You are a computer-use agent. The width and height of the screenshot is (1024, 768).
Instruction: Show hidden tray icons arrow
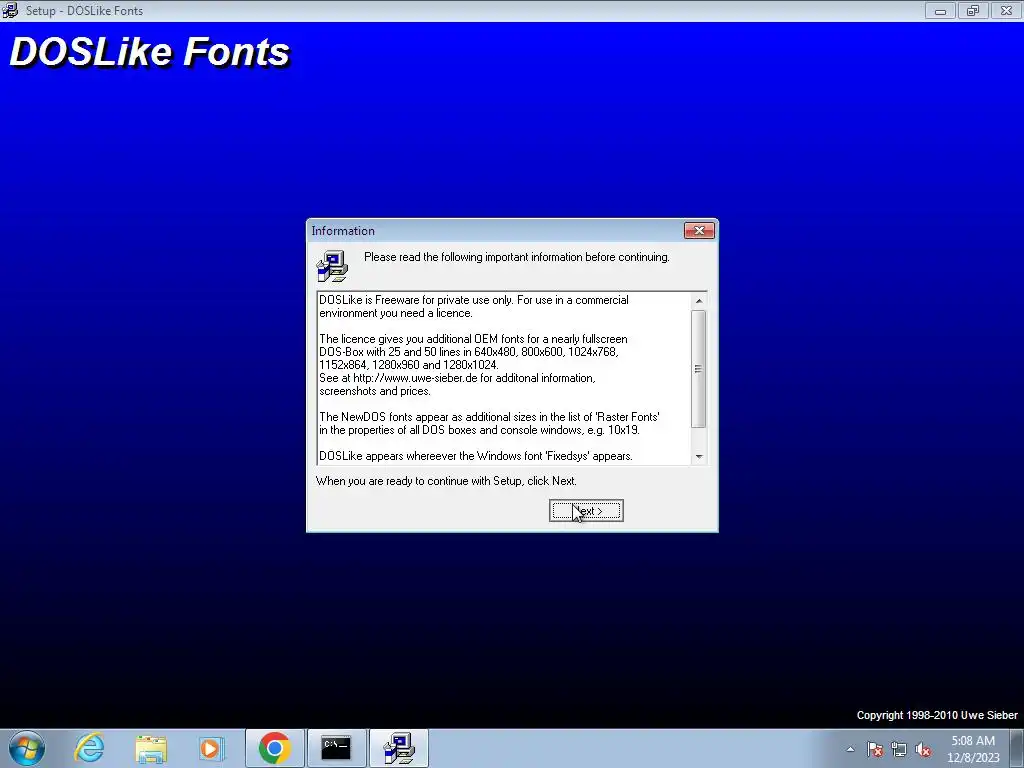pos(850,749)
